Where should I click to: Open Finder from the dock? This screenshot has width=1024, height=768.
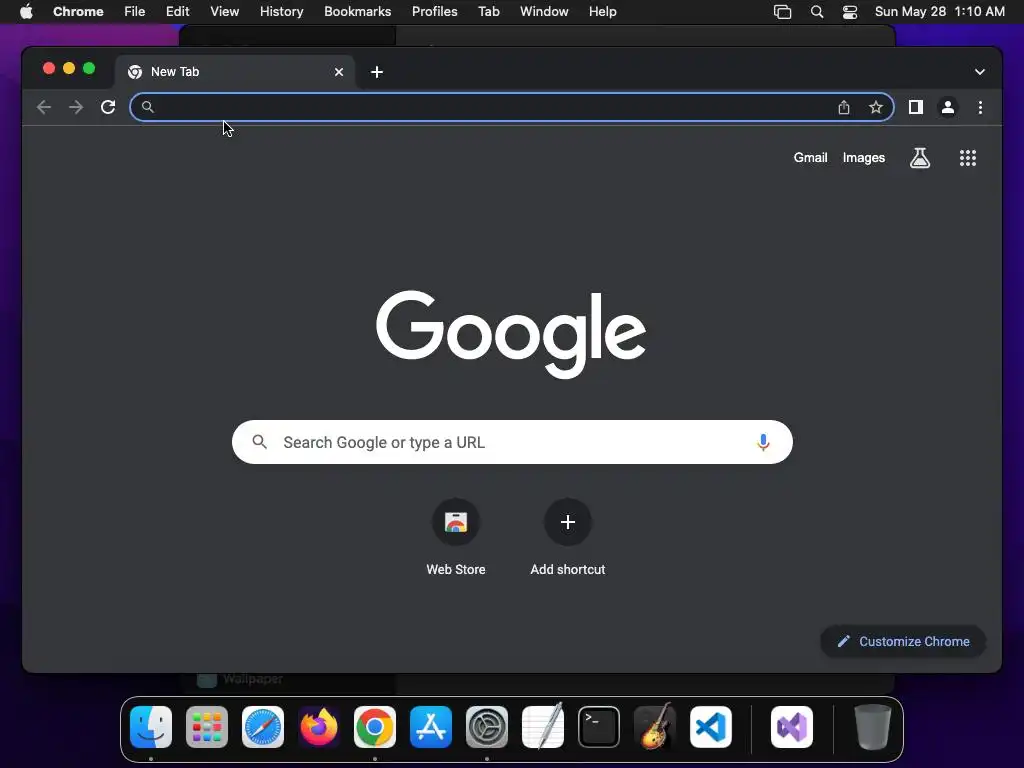pyautogui.click(x=151, y=727)
